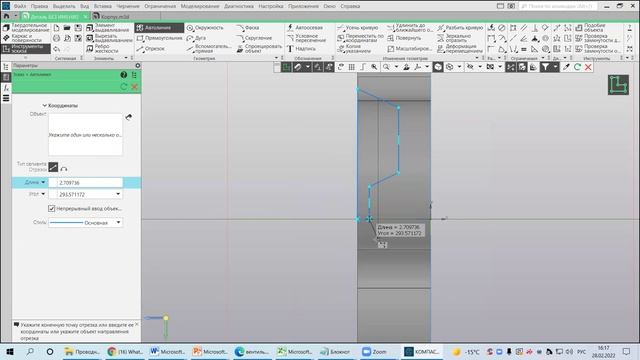
Task: Open the Длина label dropdown arrow
Action: pyautogui.click(x=43, y=182)
